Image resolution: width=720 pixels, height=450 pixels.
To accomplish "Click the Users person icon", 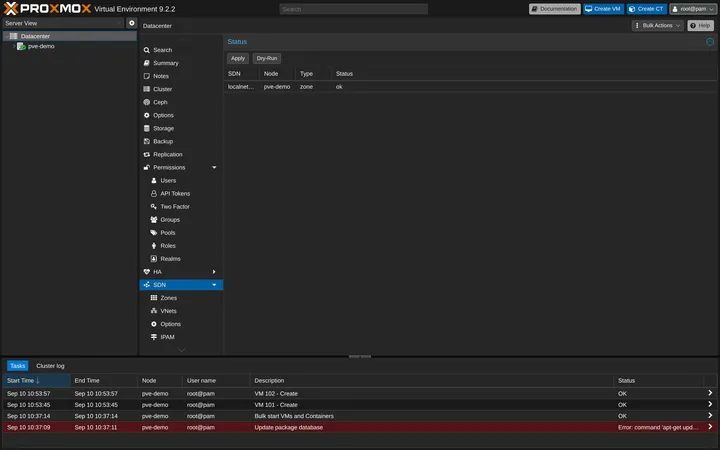I will pyautogui.click(x=154, y=180).
